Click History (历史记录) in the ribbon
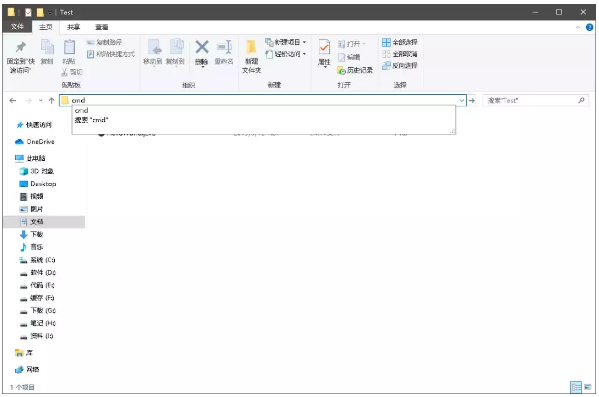Screen dimensions: 599x397 tap(355, 70)
